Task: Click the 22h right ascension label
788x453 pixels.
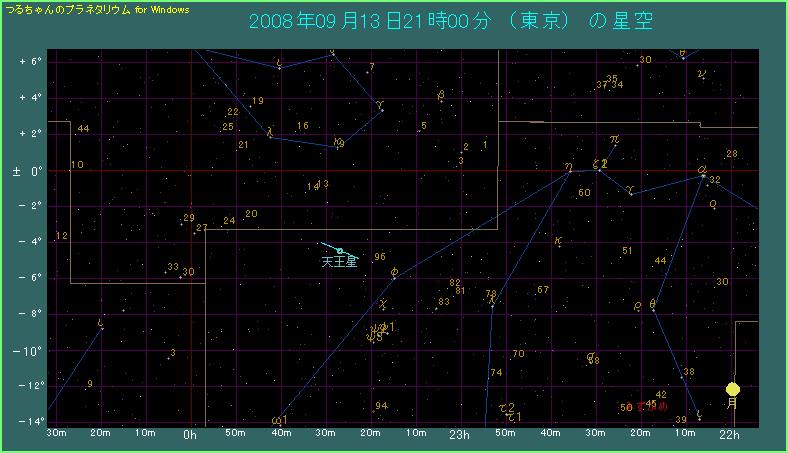Action: click(730, 435)
